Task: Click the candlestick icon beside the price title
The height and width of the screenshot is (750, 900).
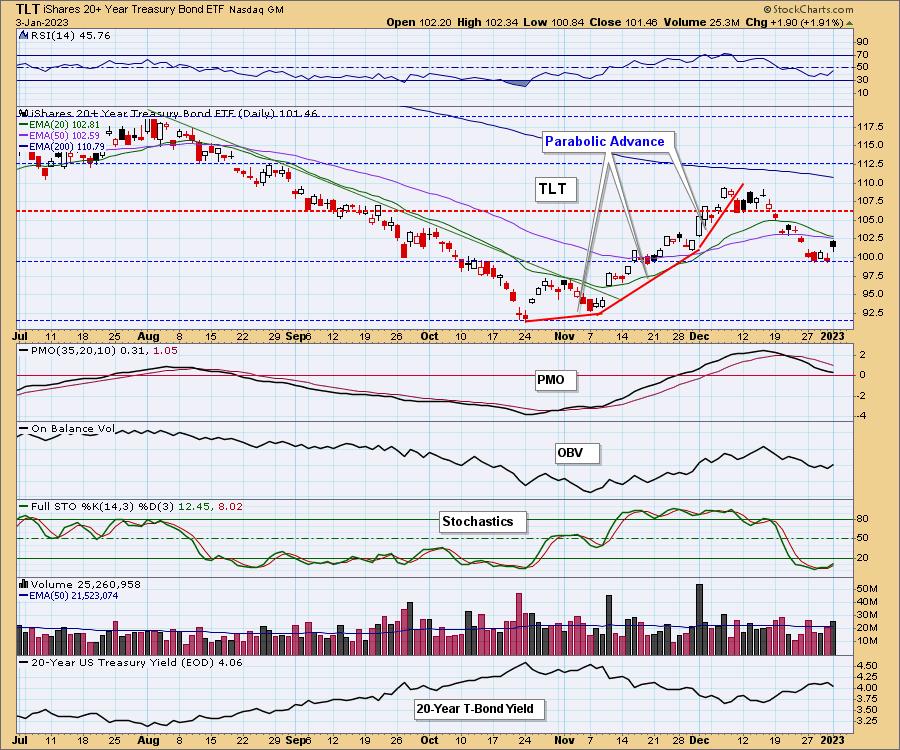Action: click(23, 113)
